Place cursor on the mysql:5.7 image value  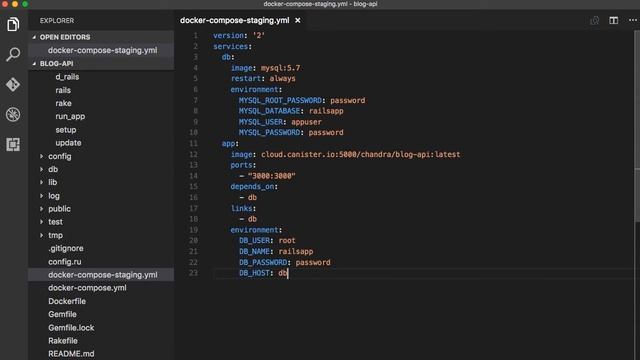[x=280, y=68]
